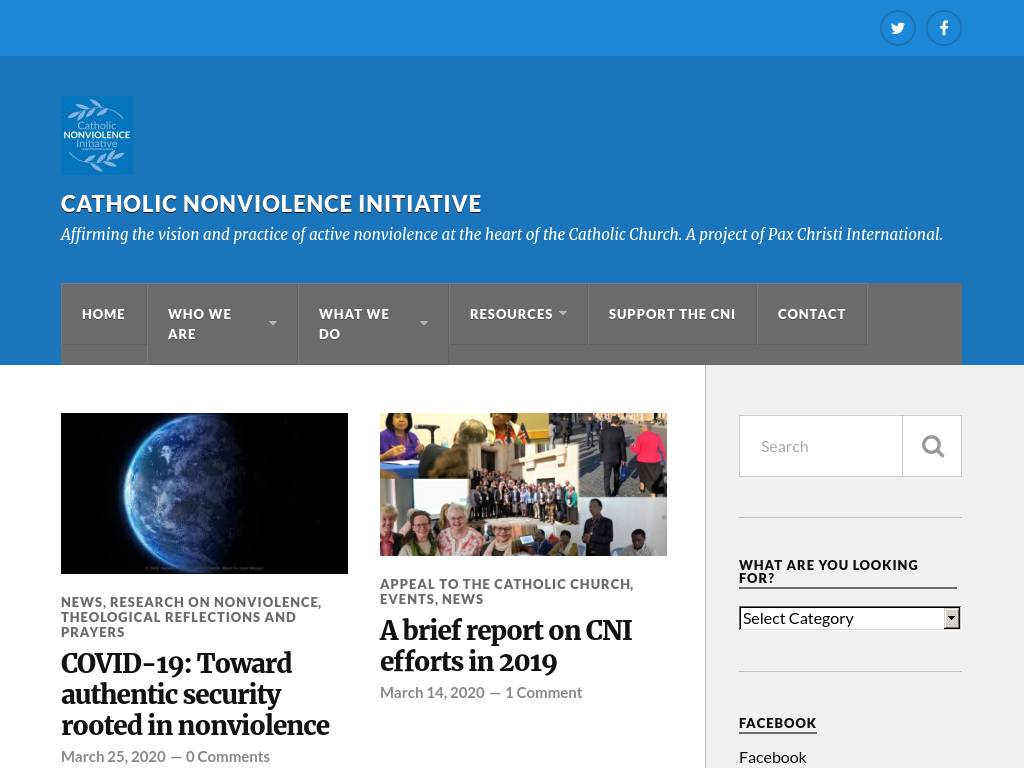This screenshot has width=1024, height=768.
Task: Focus the Search input field
Action: 821,446
